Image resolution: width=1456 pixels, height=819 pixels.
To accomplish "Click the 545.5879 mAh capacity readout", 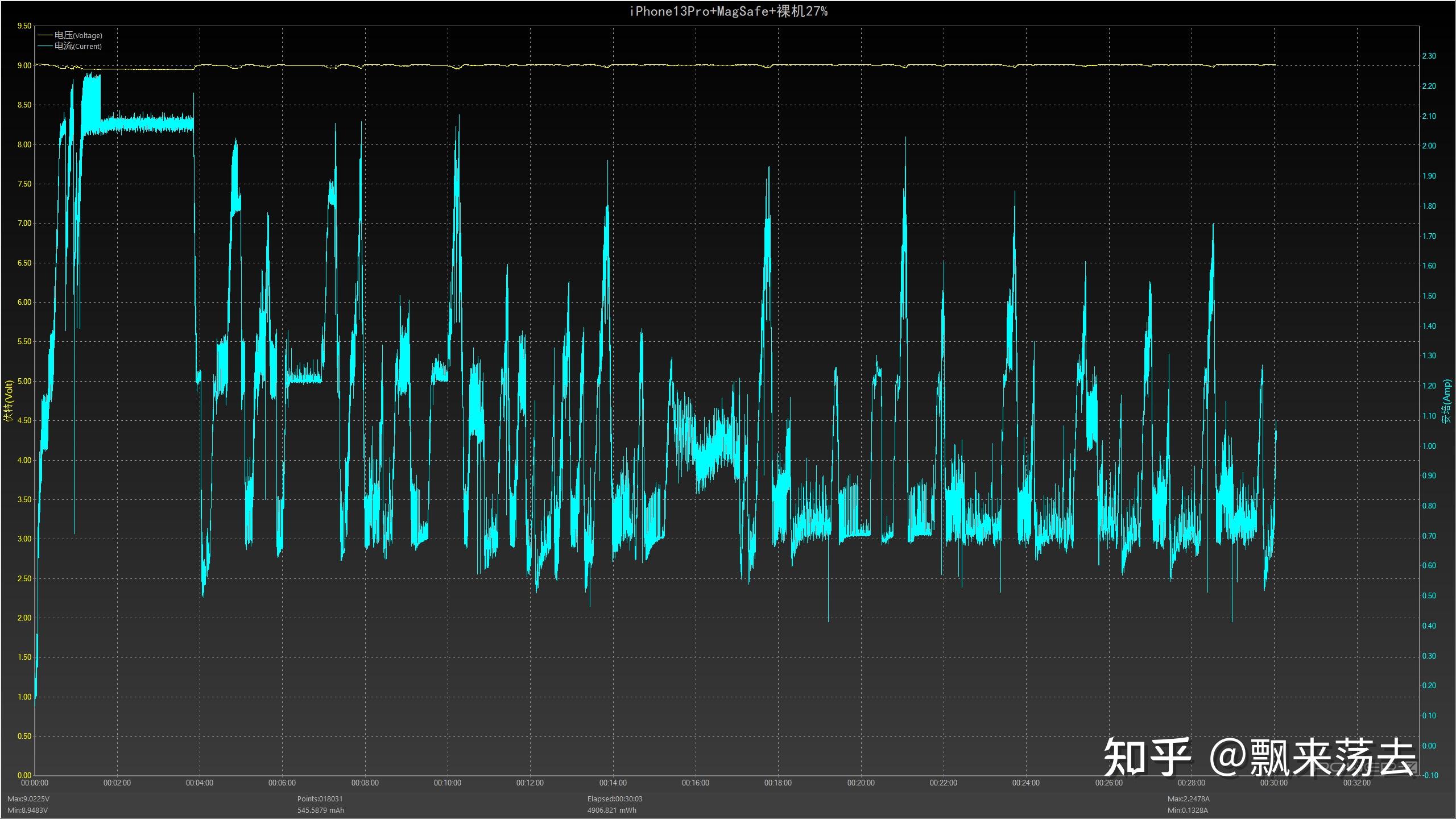I will (320, 810).
